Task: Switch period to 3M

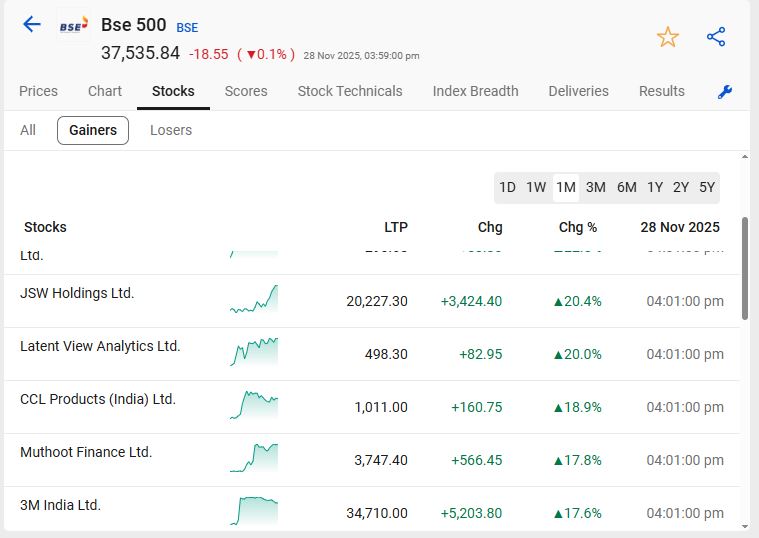Action: 596,187
